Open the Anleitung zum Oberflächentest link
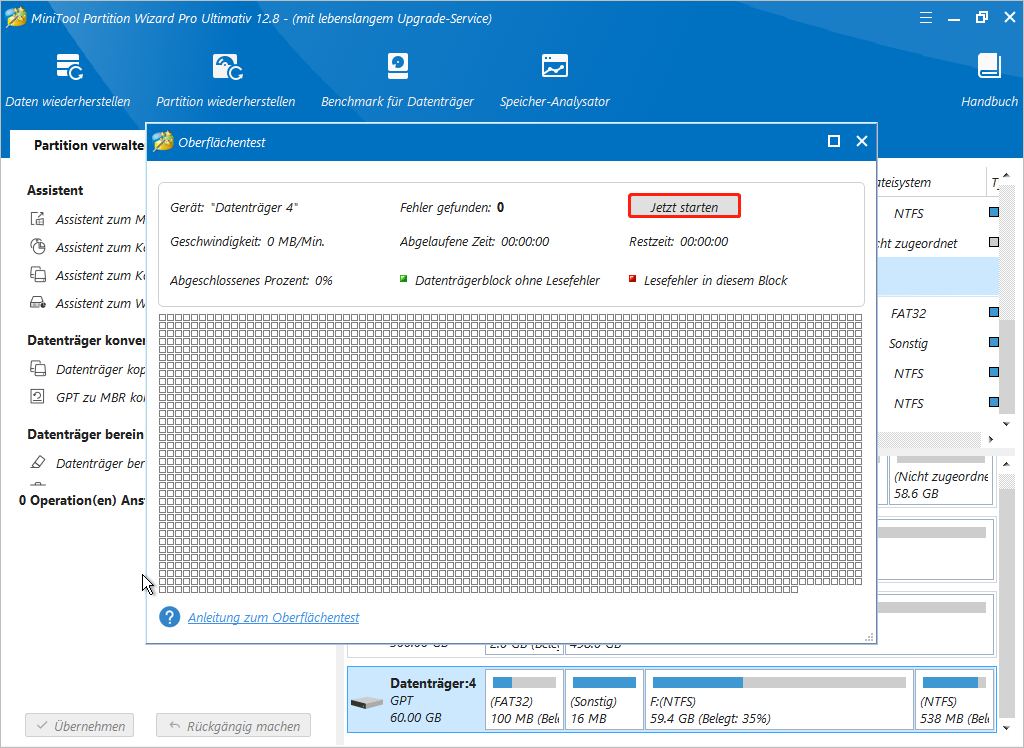The image size is (1024, 748). (274, 617)
